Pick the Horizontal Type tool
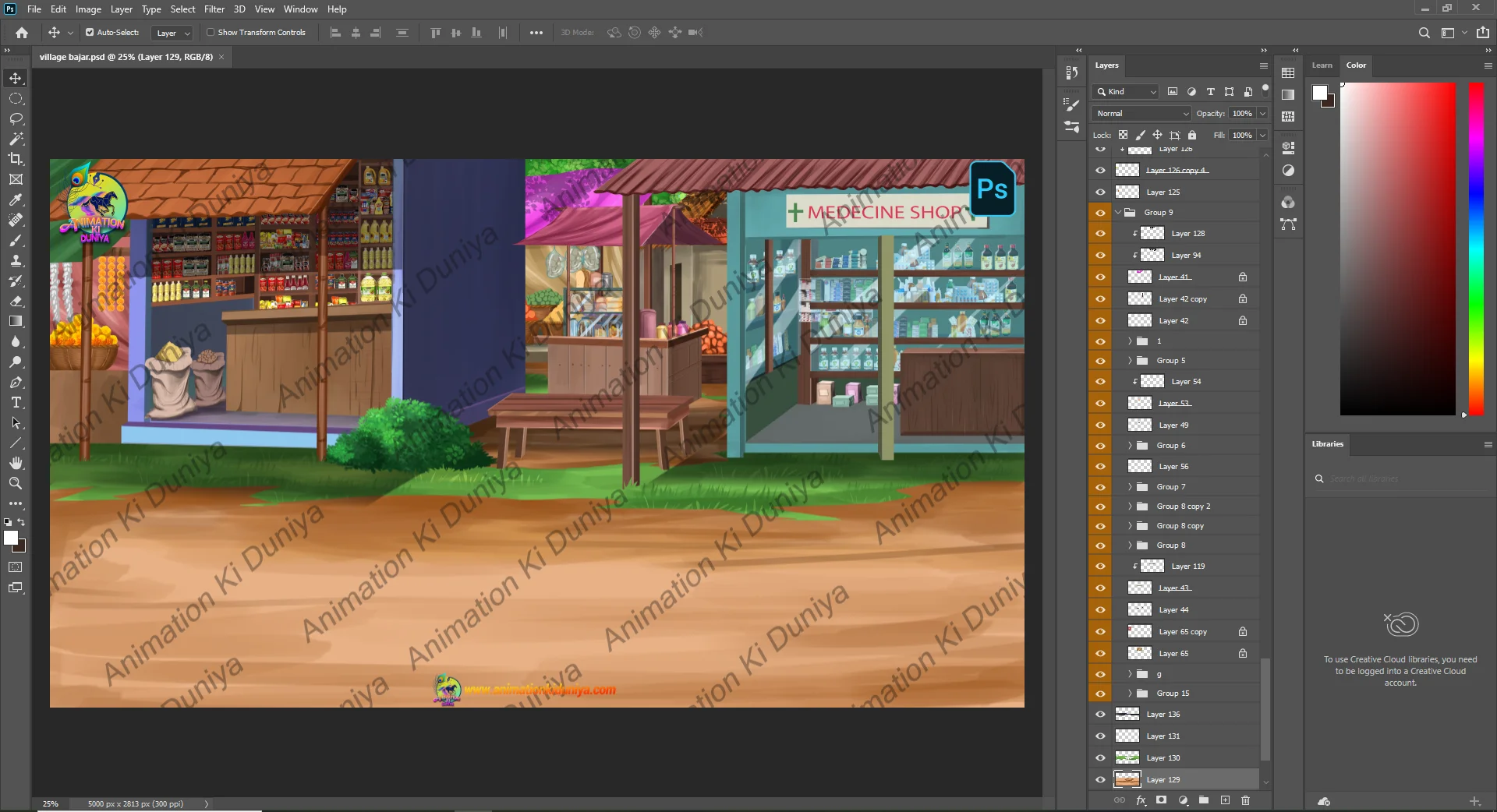The height and width of the screenshot is (812, 1497). point(16,403)
